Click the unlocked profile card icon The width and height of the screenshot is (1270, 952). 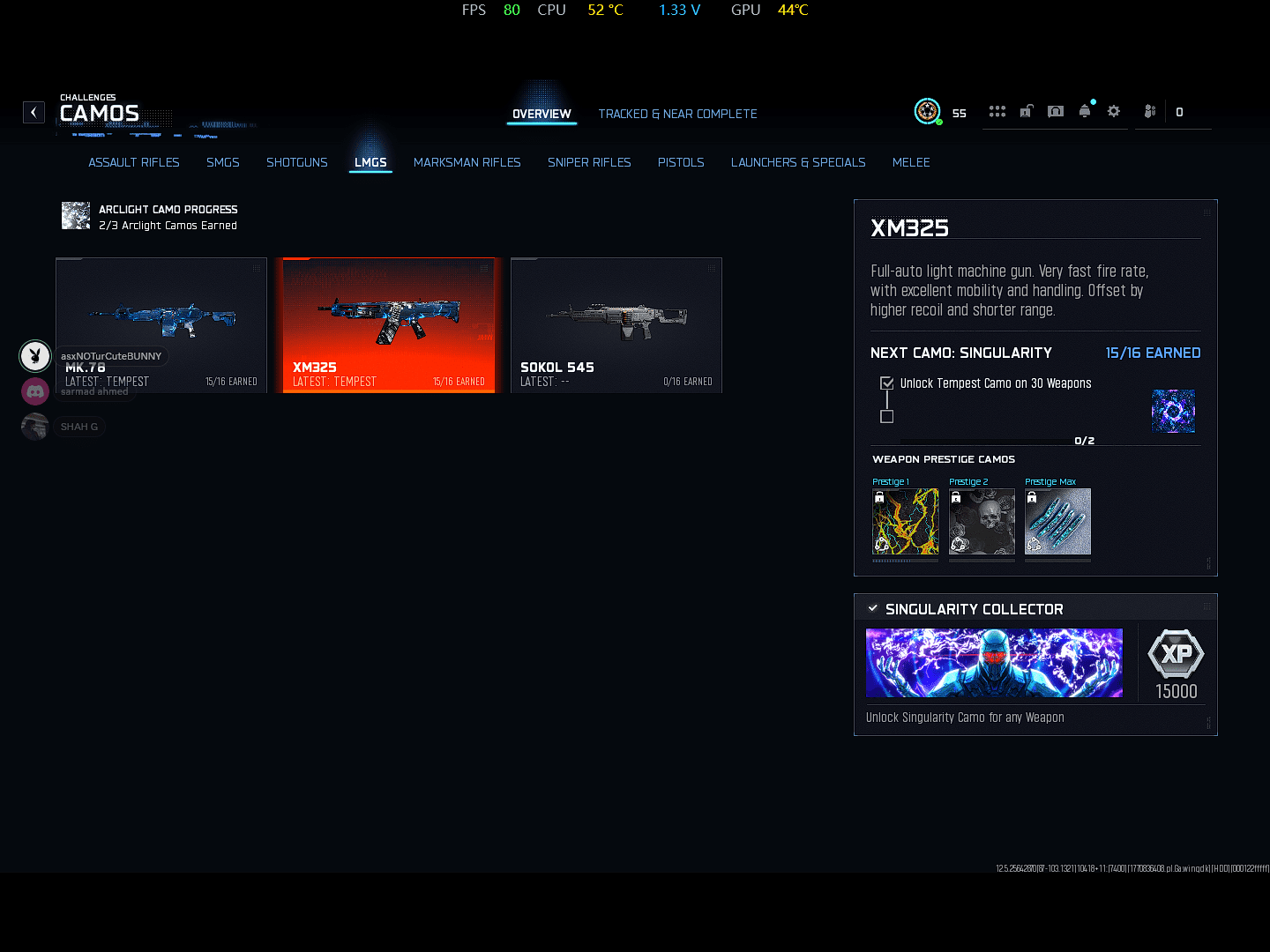click(1026, 112)
